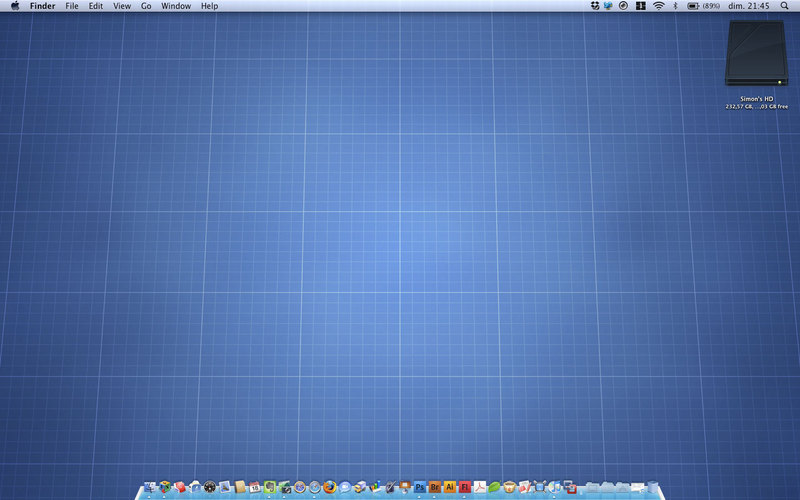This screenshot has height=500, width=800.
Task: Launch Adobe Photoshop from dock
Action: tap(420, 487)
